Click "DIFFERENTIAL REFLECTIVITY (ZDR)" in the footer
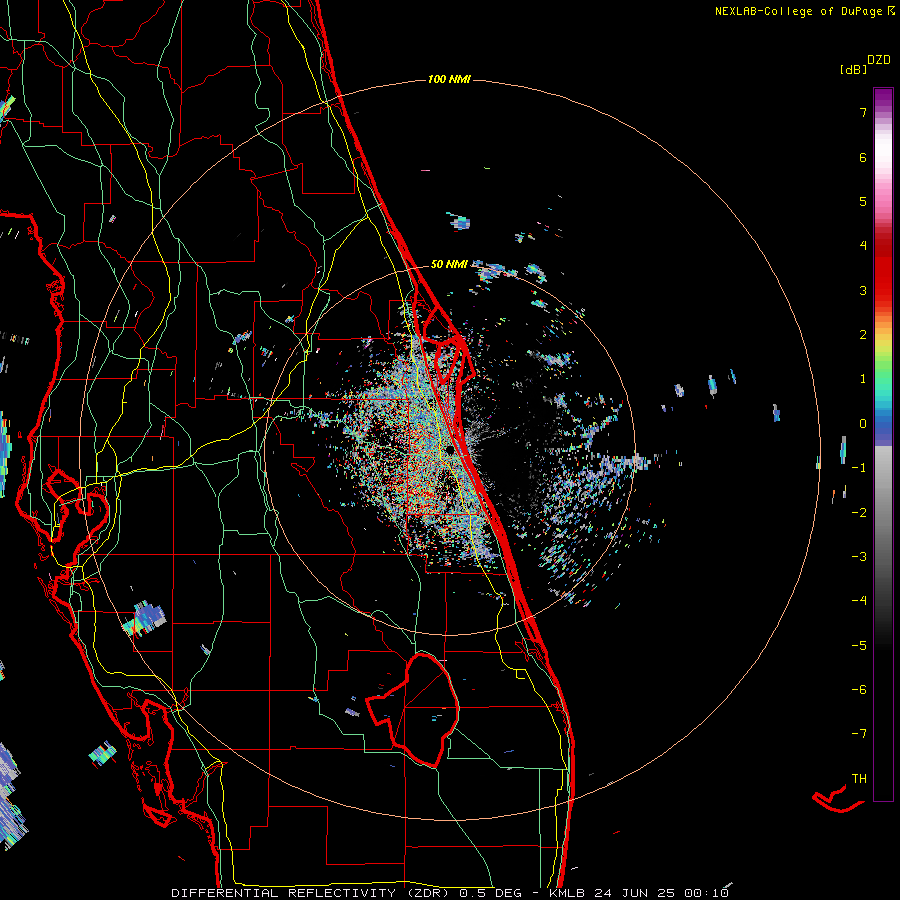900x900 pixels. (313, 893)
